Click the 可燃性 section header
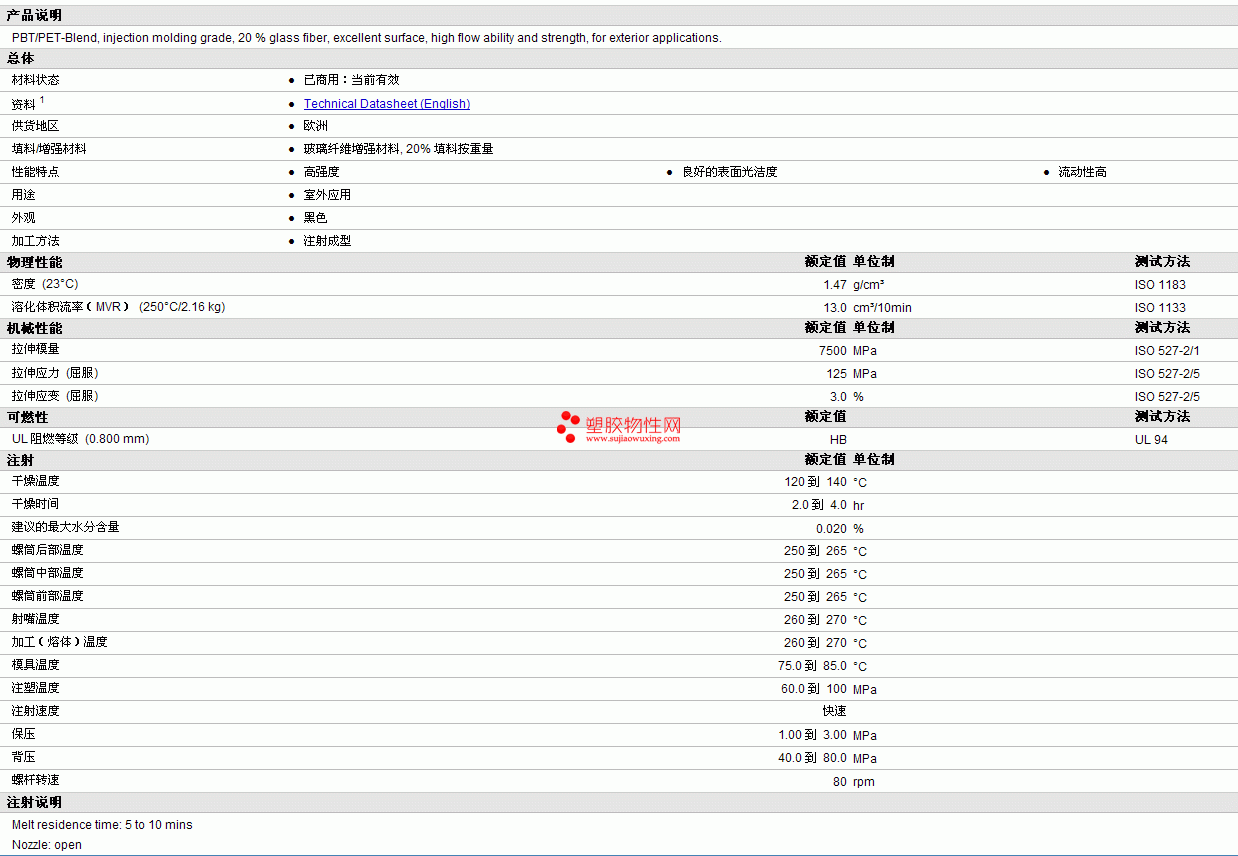Viewport: 1238px width, 856px height. point(27,417)
